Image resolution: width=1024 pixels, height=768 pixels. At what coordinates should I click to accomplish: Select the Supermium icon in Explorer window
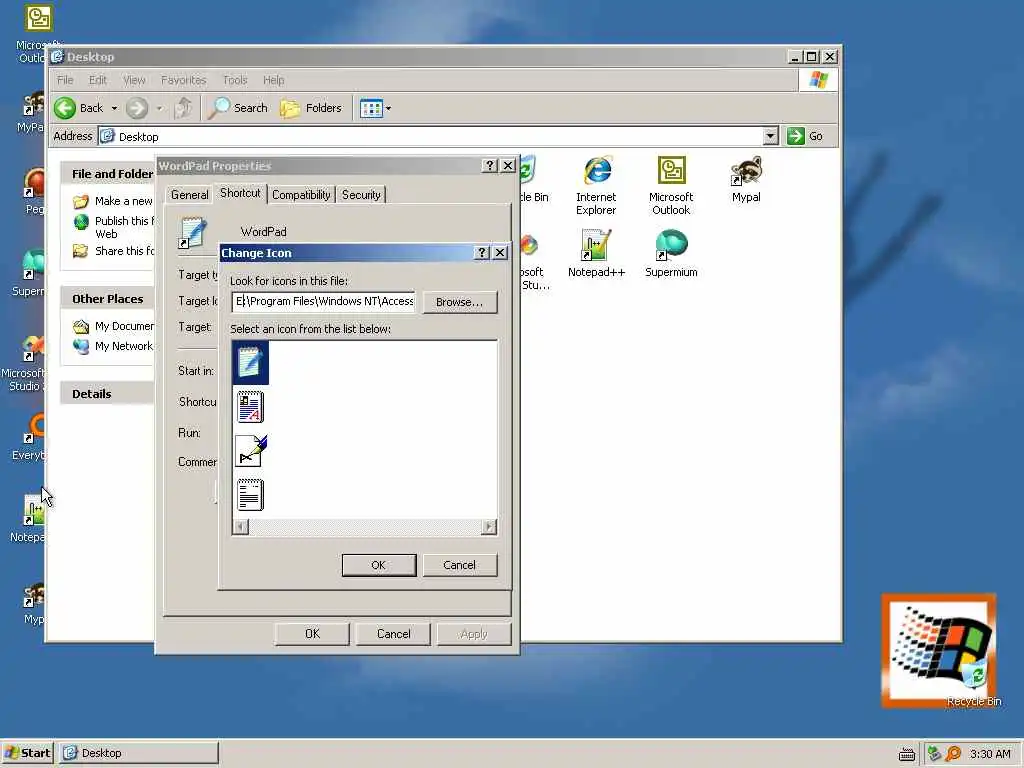coord(671,253)
